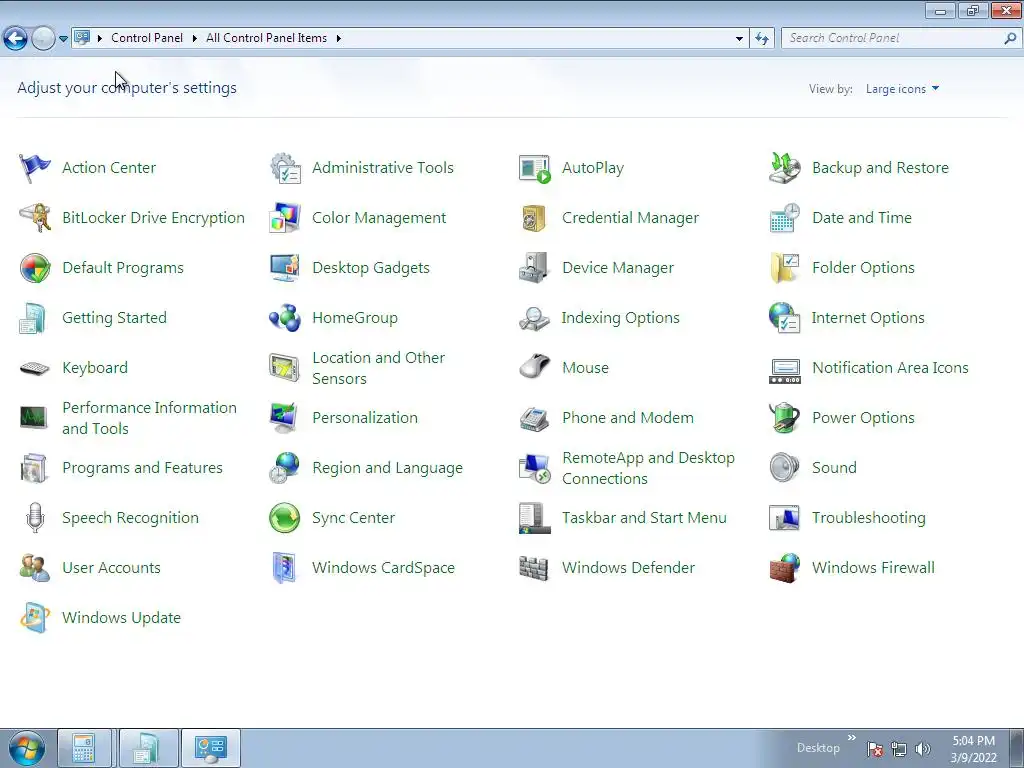Open the Mouse icon
This screenshot has width=1024, height=768.
pyautogui.click(x=534, y=368)
